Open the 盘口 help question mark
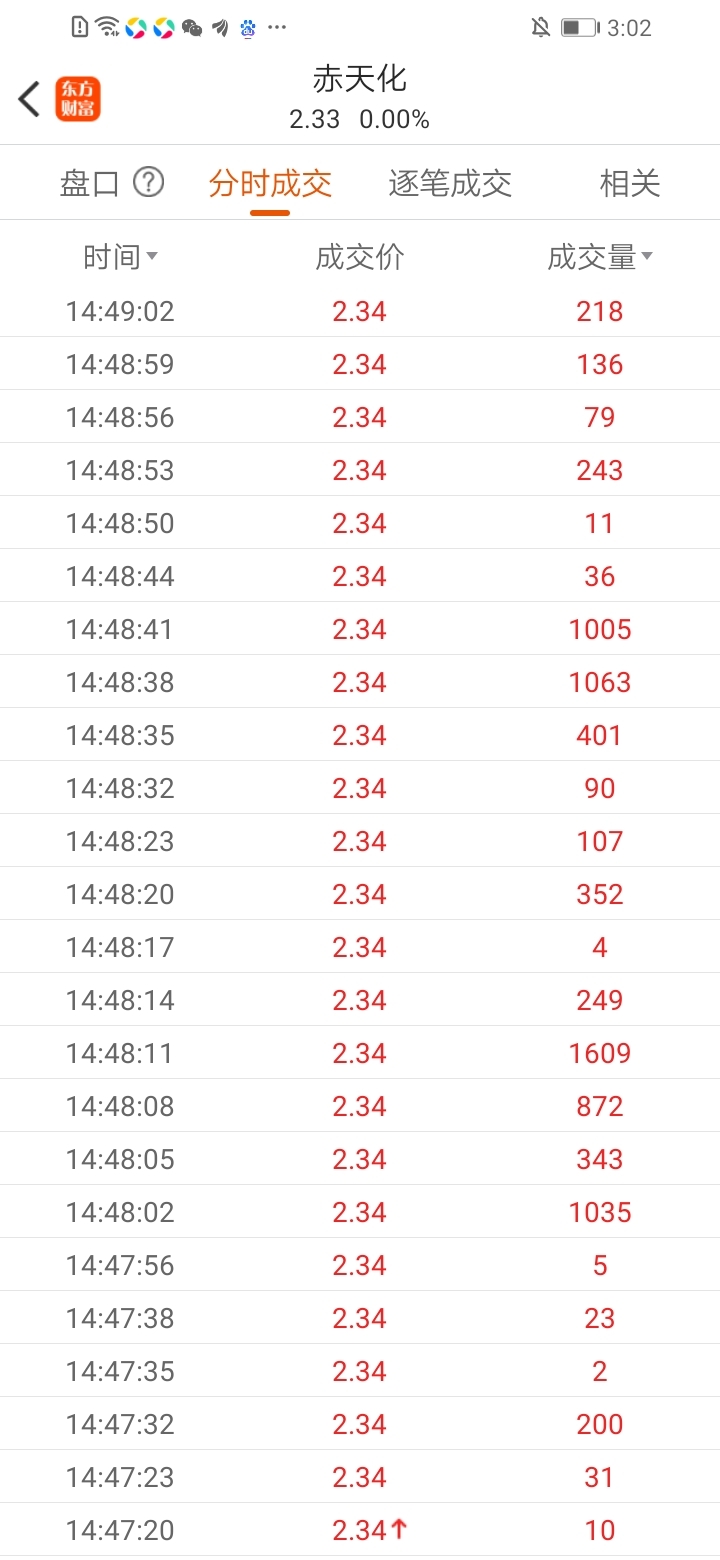Viewport: 720px width, 1560px height. pos(148,182)
